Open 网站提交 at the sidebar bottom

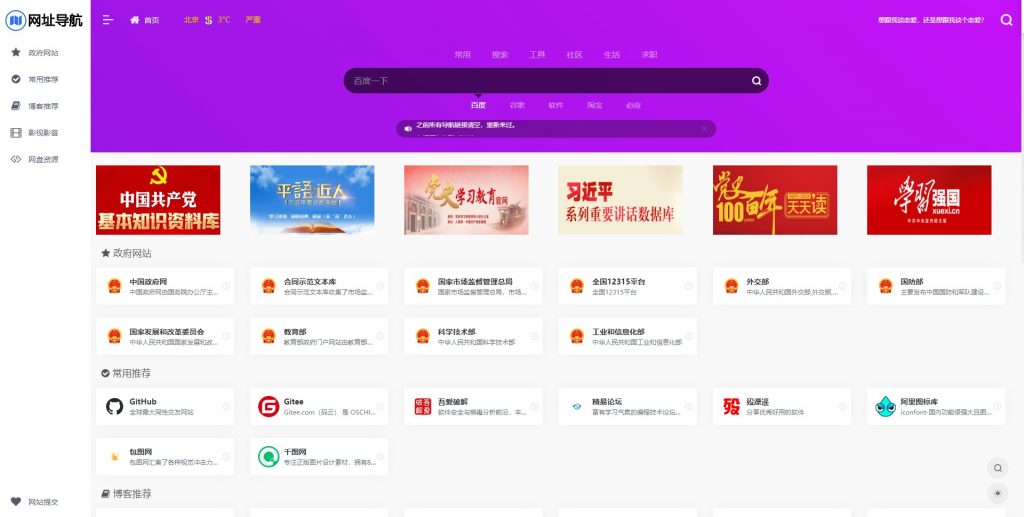[45, 502]
